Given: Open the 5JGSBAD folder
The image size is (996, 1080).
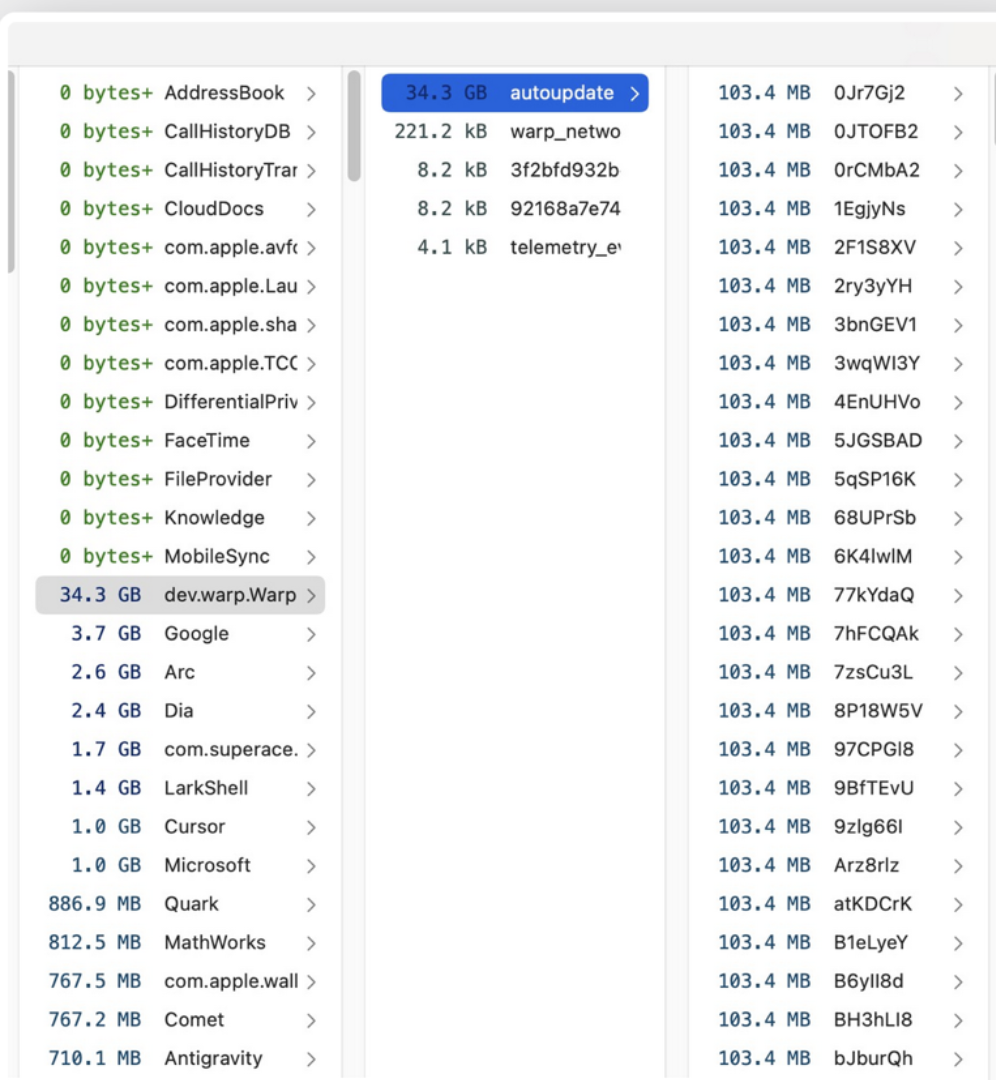Looking at the screenshot, I should pos(877,441).
